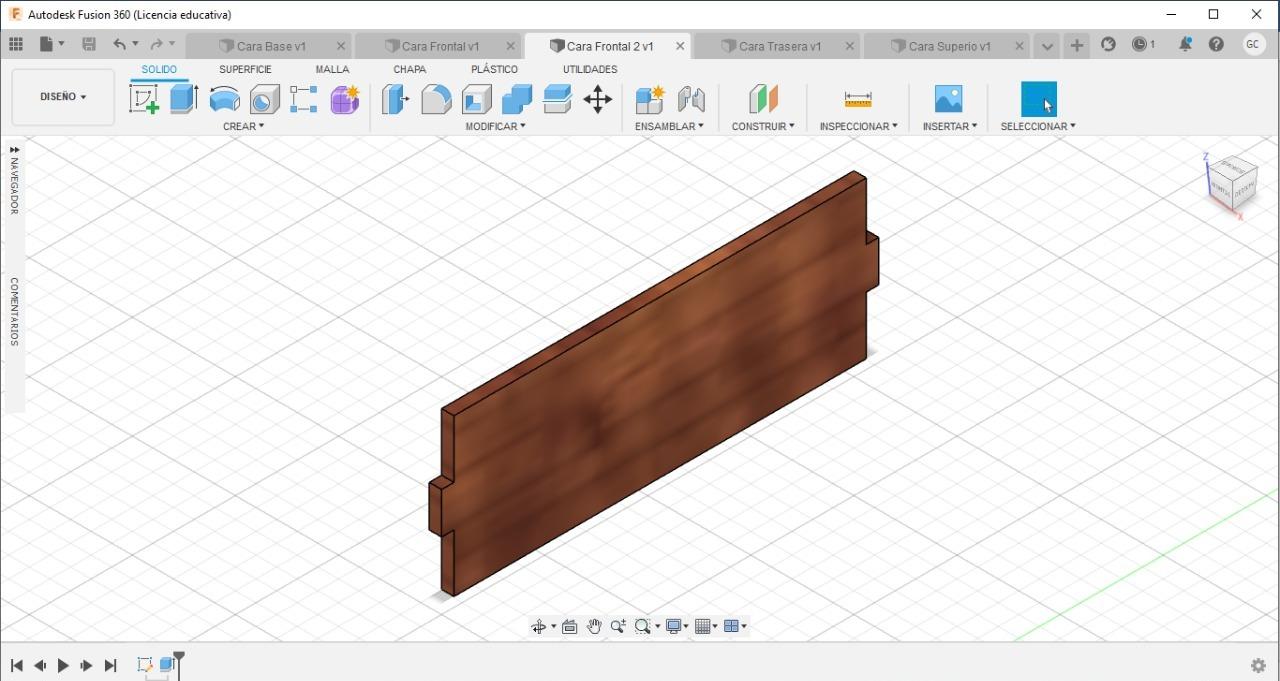The width and height of the screenshot is (1280, 681).
Task: Click the Insert image icon
Action: tap(948, 99)
